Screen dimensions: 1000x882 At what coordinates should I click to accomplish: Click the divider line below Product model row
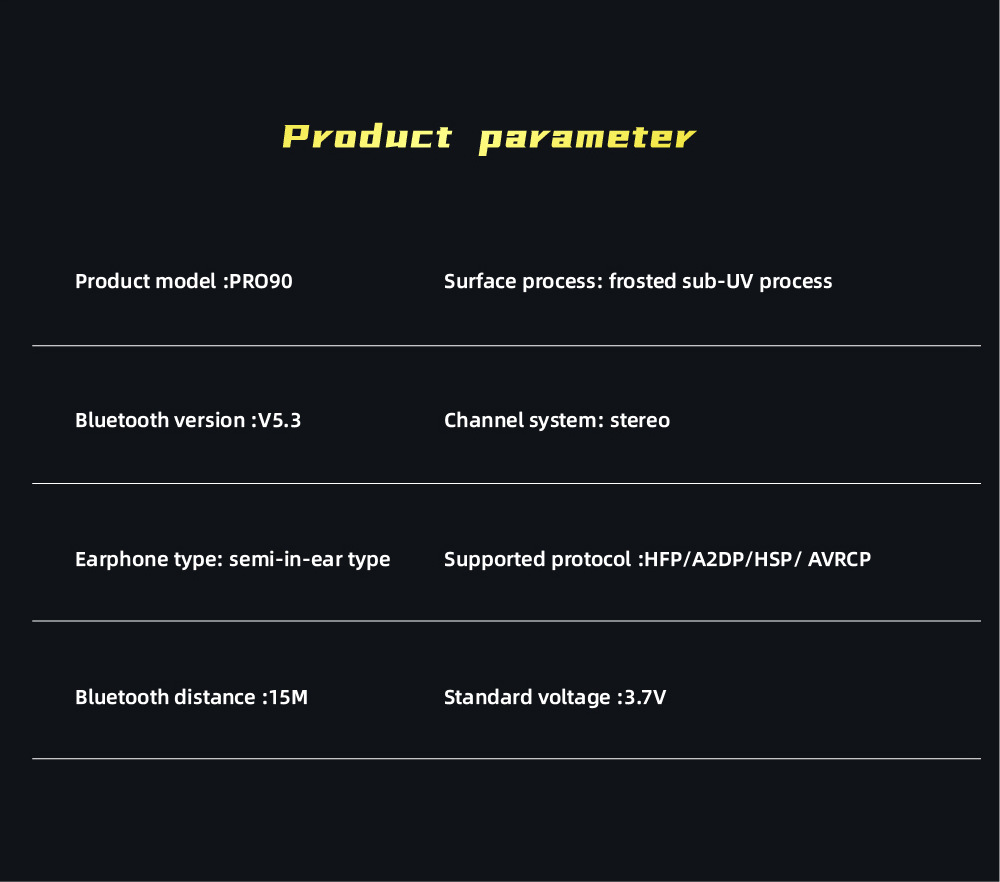point(506,346)
